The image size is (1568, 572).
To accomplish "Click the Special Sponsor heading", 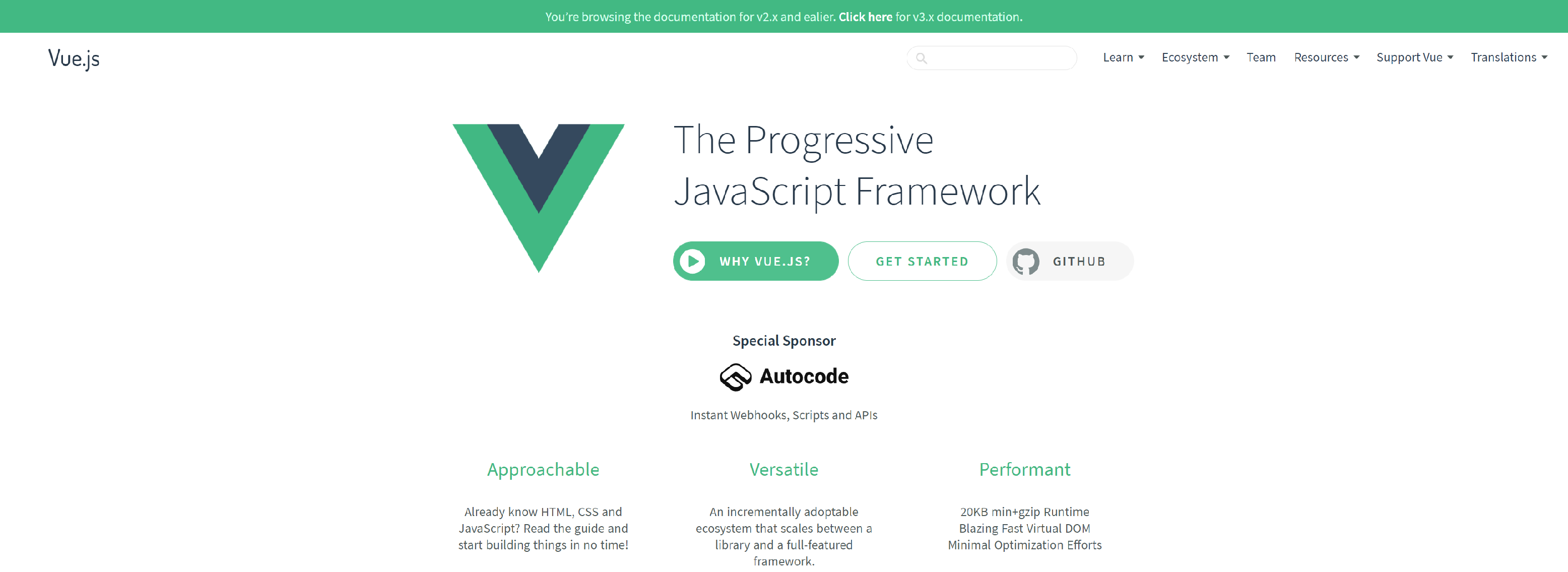I will [783, 341].
